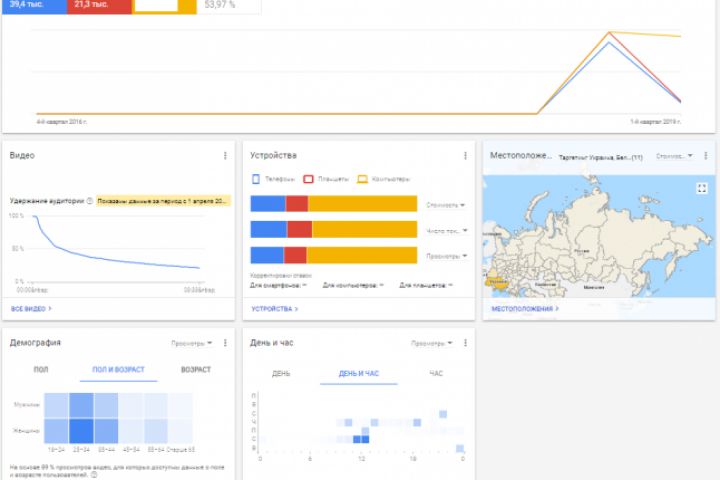Viewport: 720px width, 480px height.
Task: Click the Таргетинг location filter text
Action: click(601, 157)
